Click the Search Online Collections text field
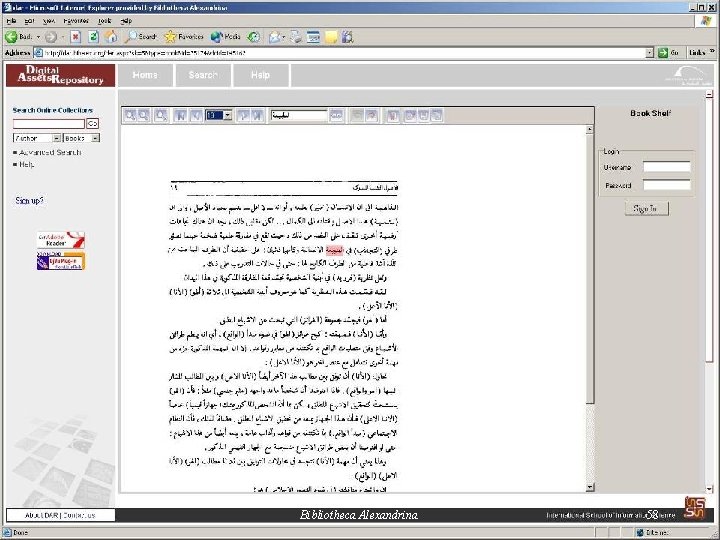The width and height of the screenshot is (720, 540). point(49,124)
